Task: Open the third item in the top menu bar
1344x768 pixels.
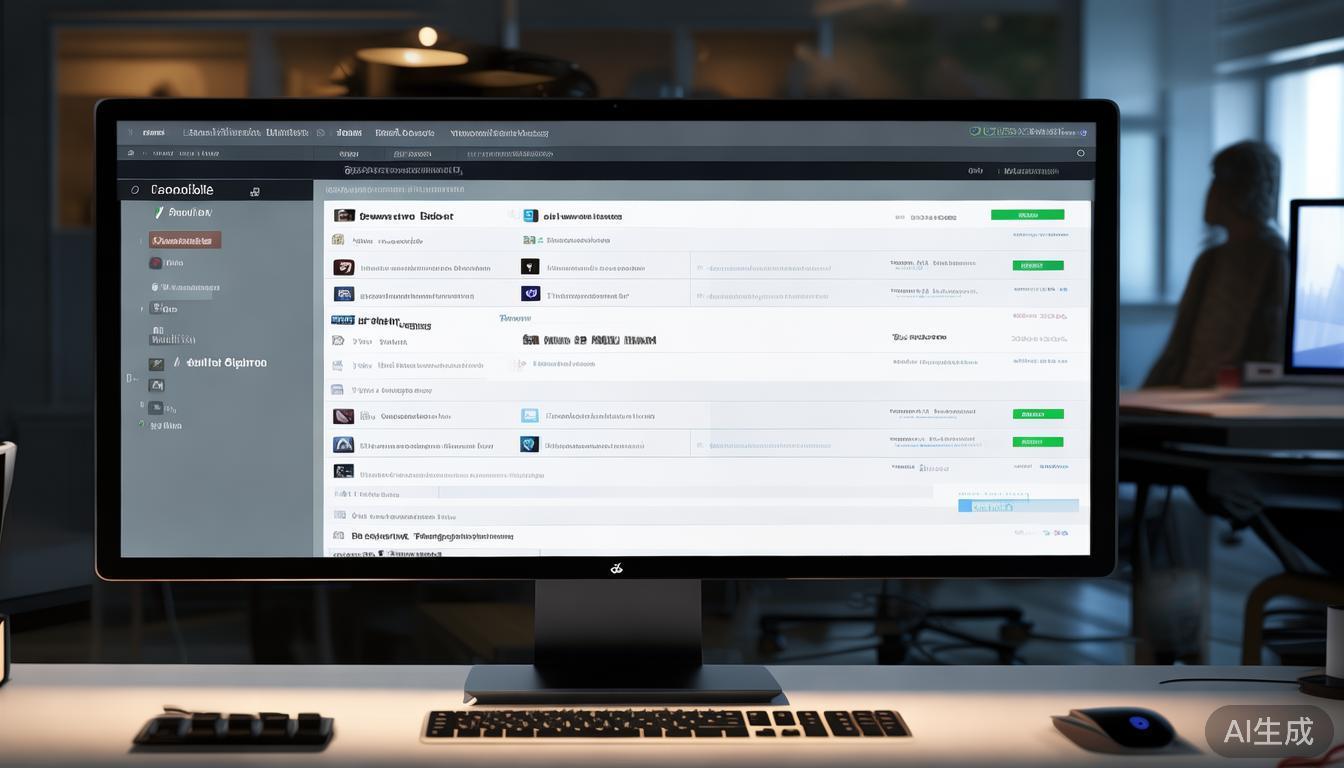Action: [x=349, y=132]
